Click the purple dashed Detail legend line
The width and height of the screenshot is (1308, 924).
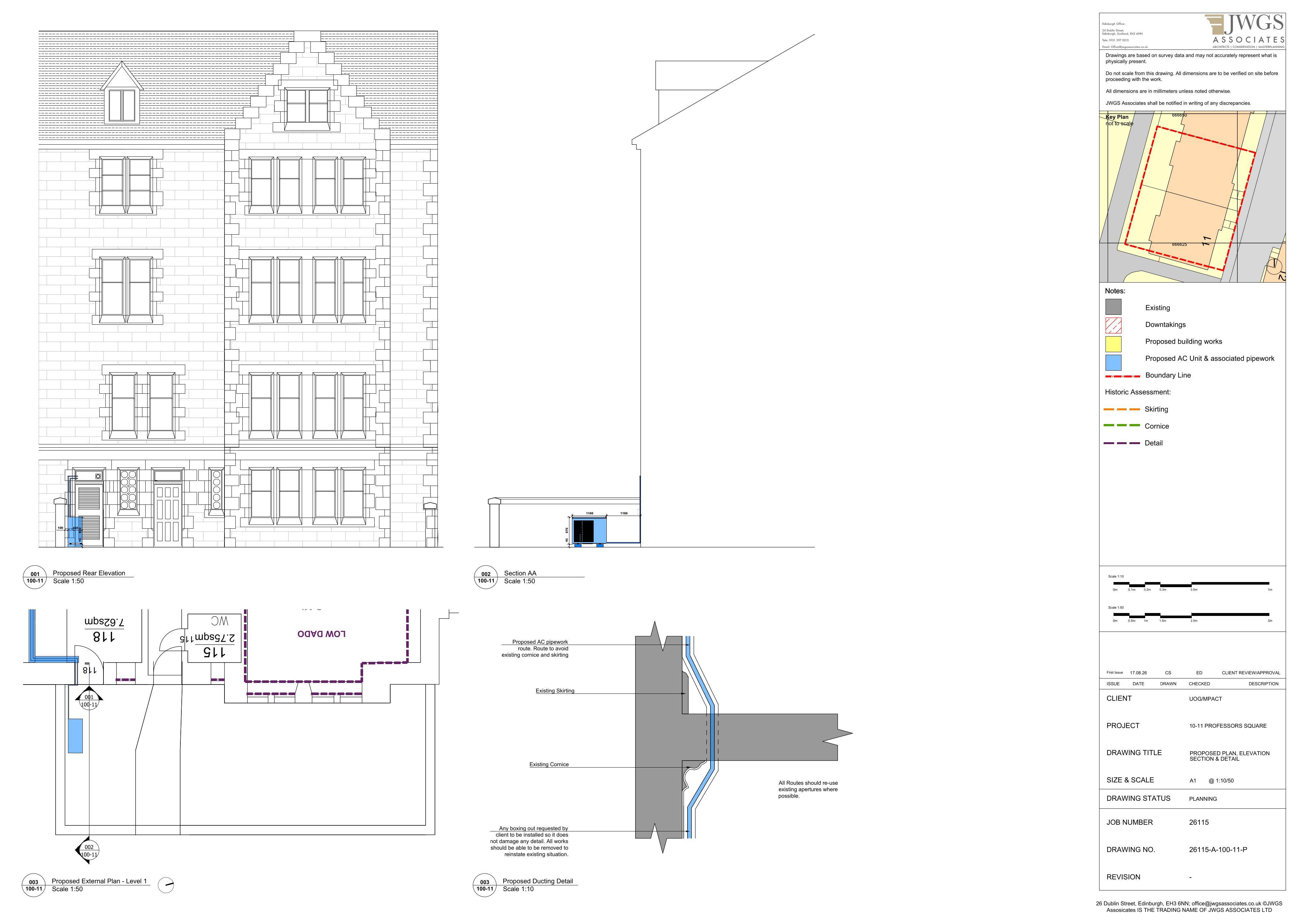1122,443
